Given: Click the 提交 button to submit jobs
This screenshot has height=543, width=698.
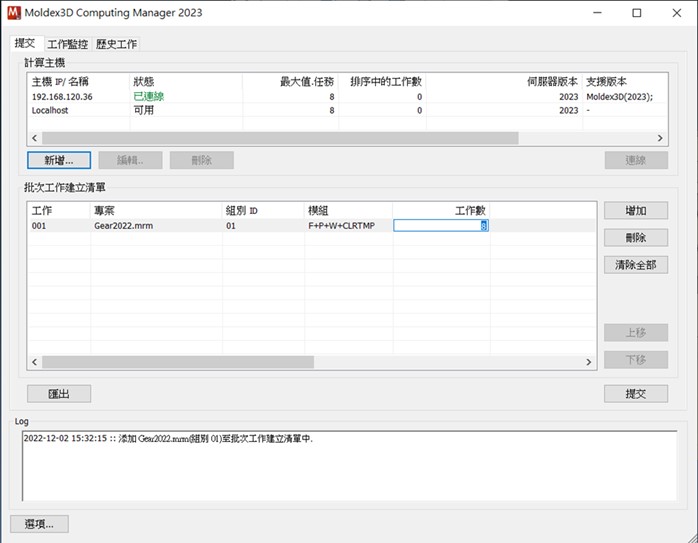Looking at the screenshot, I should (x=636, y=393).
